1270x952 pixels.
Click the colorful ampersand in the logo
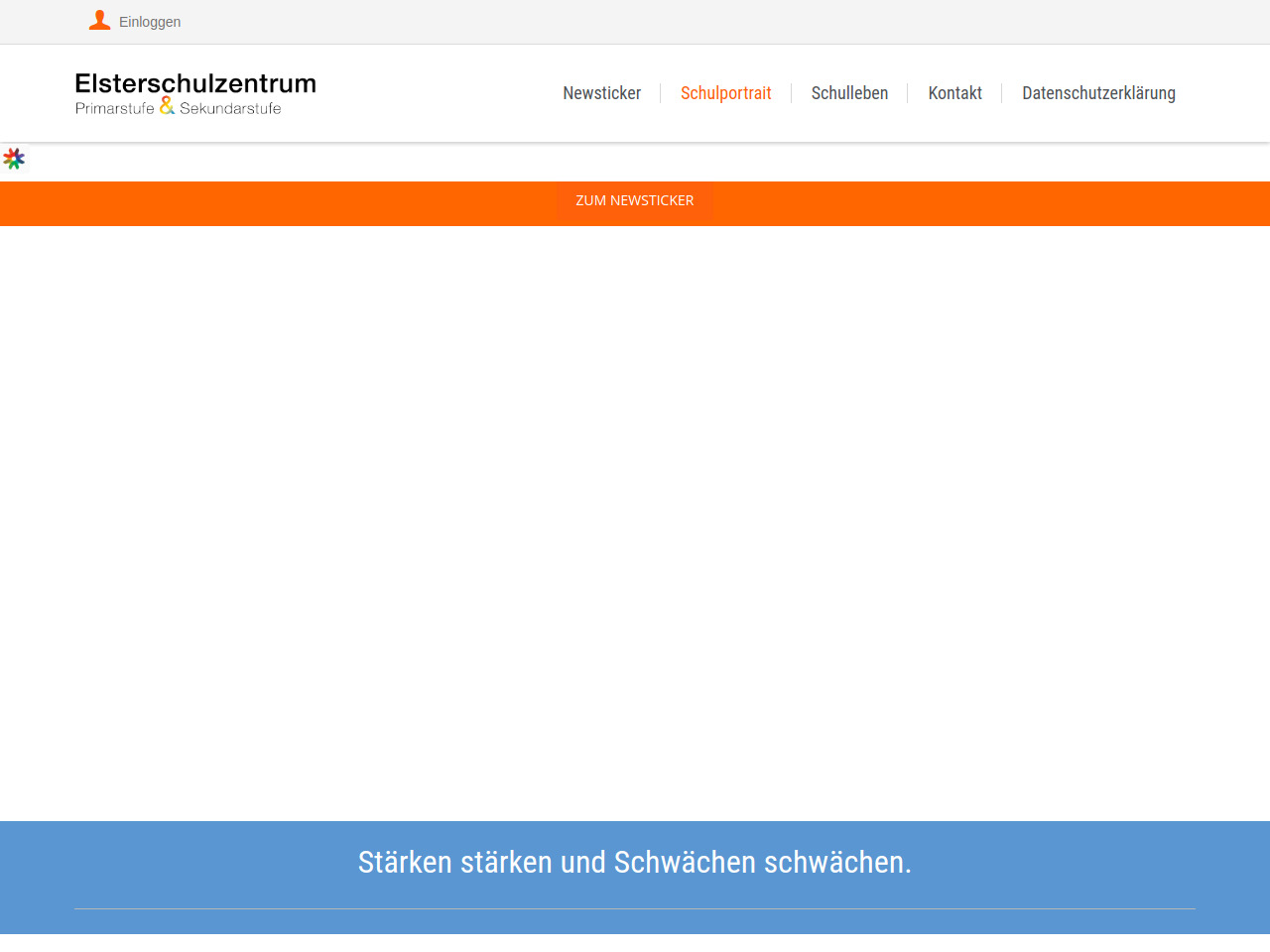(167, 105)
